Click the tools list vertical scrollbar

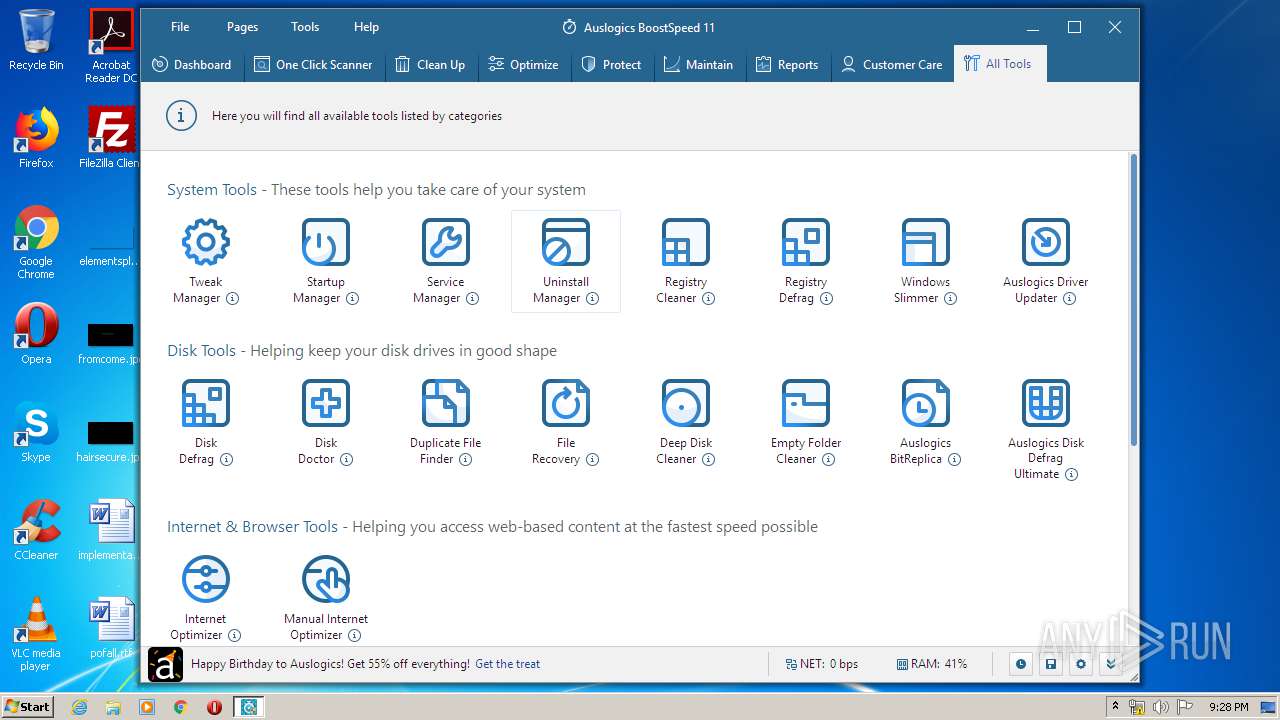click(1133, 300)
